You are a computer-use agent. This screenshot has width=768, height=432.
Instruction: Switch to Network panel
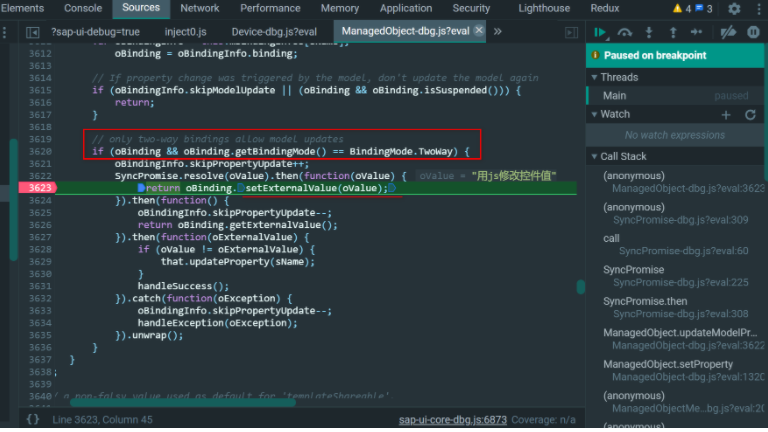point(199,8)
